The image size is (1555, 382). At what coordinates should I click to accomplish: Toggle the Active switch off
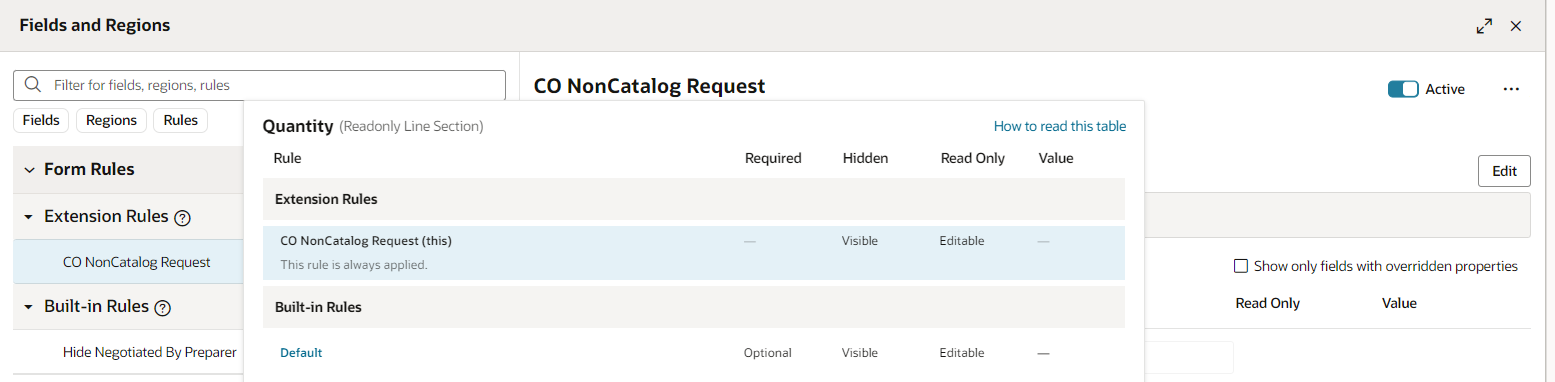pyautogui.click(x=1403, y=89)
